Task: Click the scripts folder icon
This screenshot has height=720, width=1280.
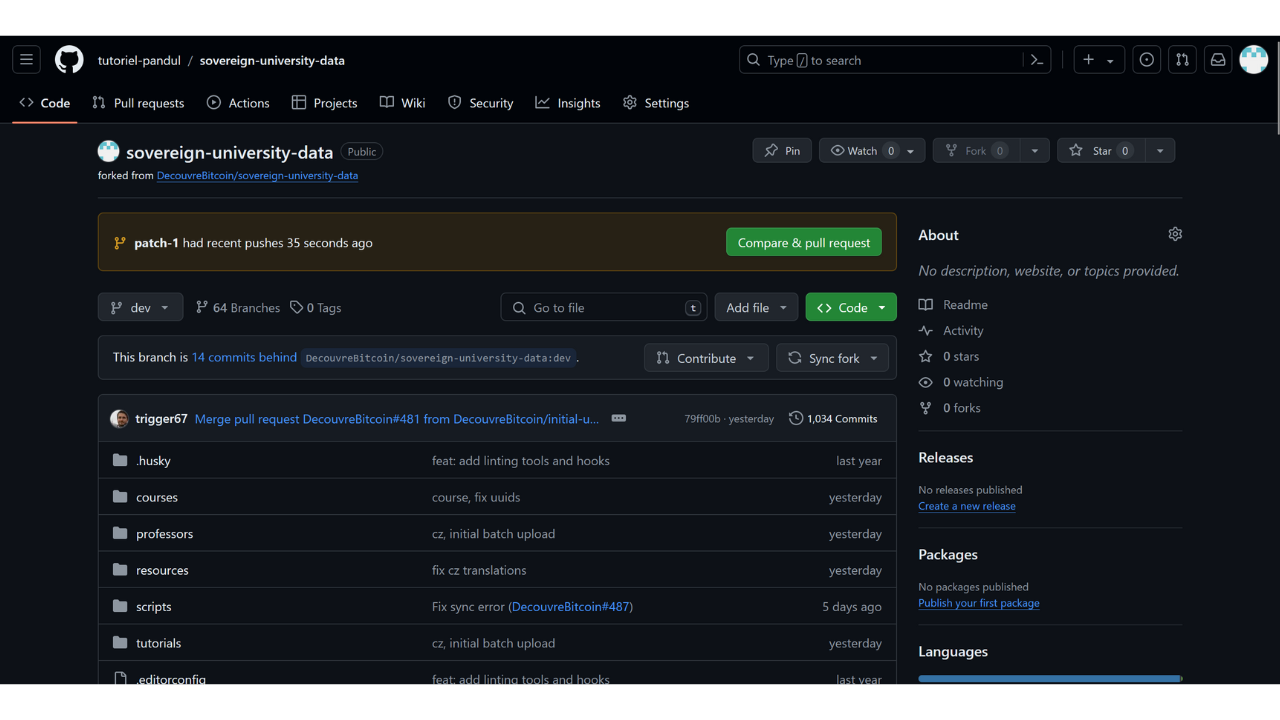Action: [120, 607]
